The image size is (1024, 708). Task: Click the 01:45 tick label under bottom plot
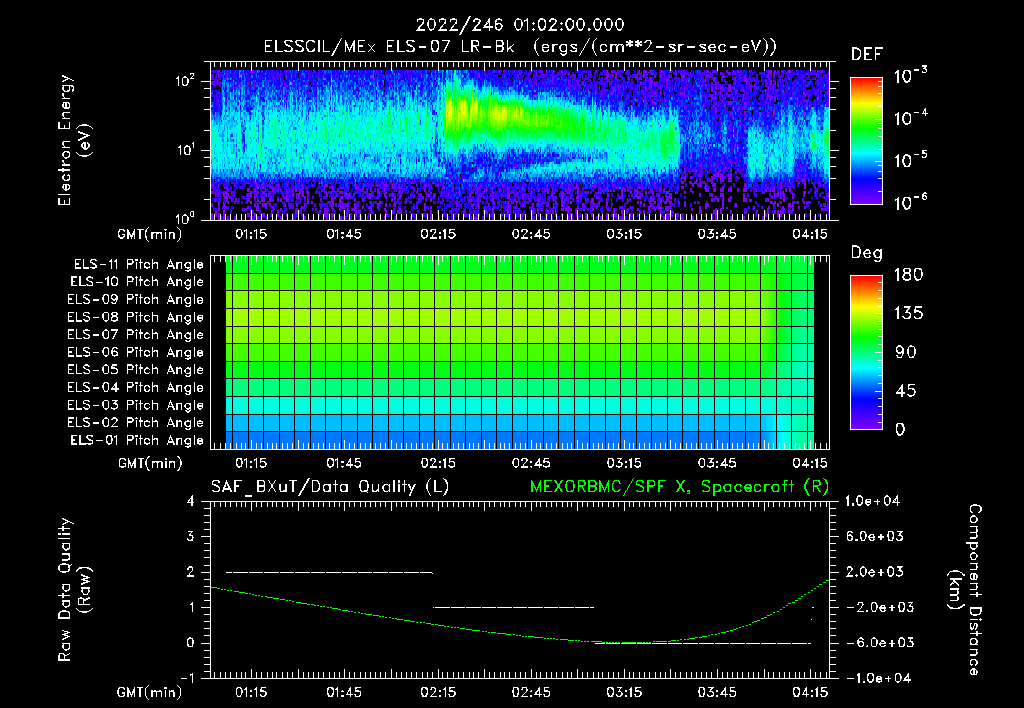tap(344, 692)
